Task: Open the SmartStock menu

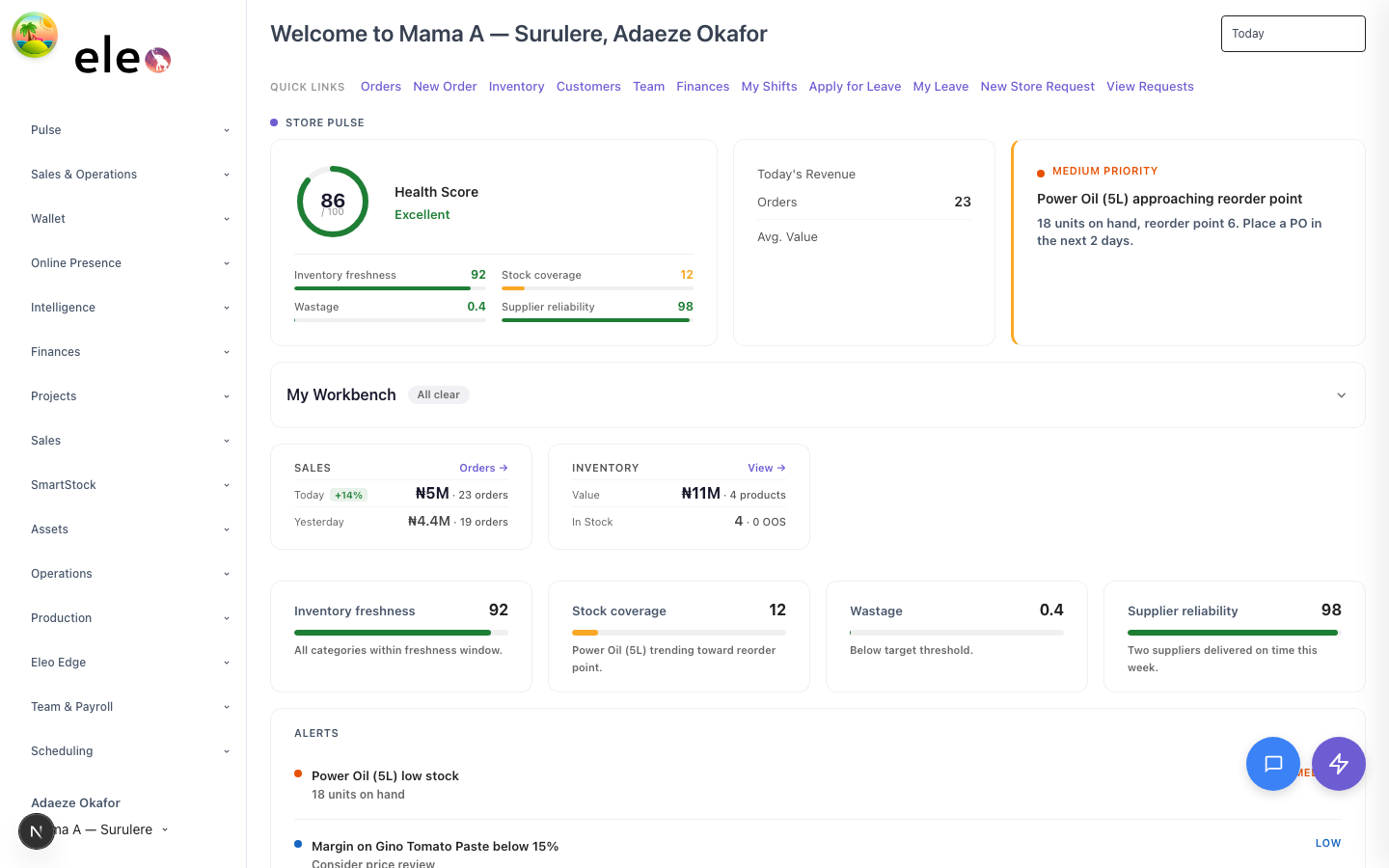Action: [130, 485]
